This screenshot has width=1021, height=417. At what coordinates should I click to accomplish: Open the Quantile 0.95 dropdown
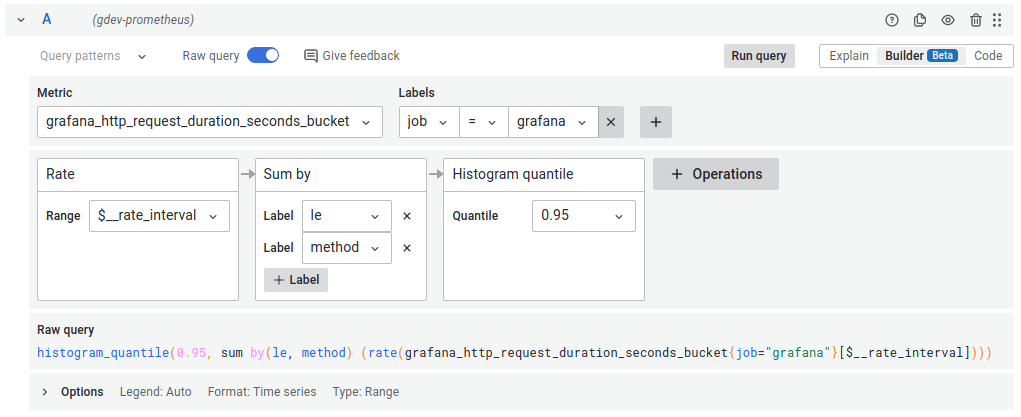click(583, 216)
